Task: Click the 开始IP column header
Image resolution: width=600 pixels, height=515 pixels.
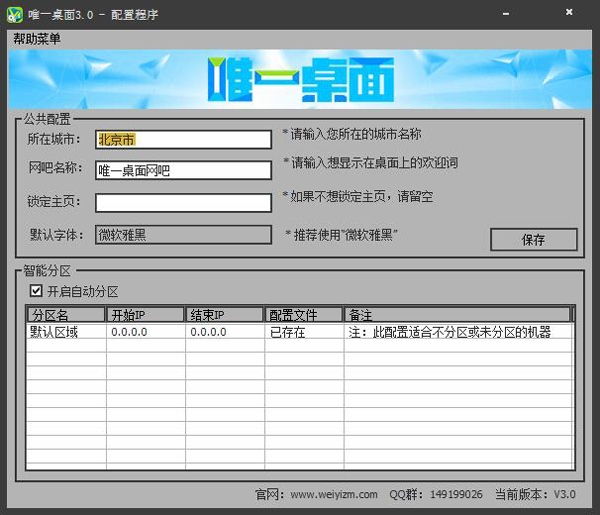Action: (145, 315)
